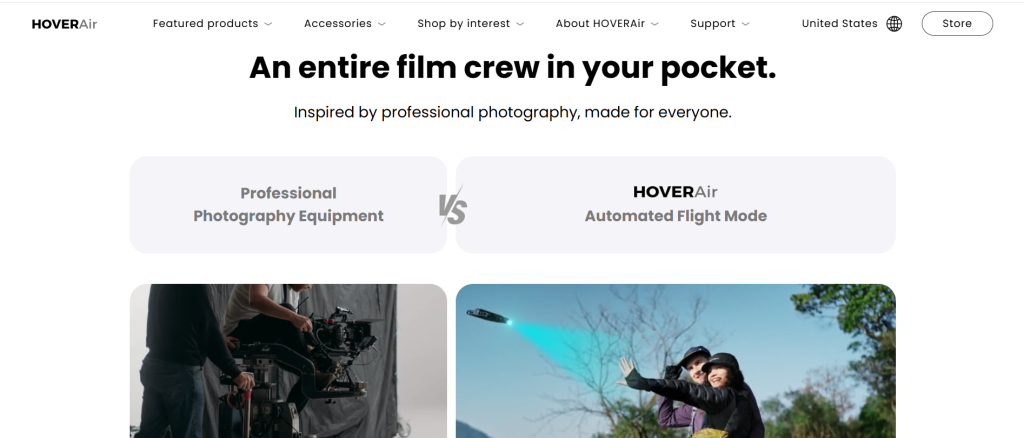Click the flying drone in the right photo
1024x438 pixels.
click(x=489, y=317)
